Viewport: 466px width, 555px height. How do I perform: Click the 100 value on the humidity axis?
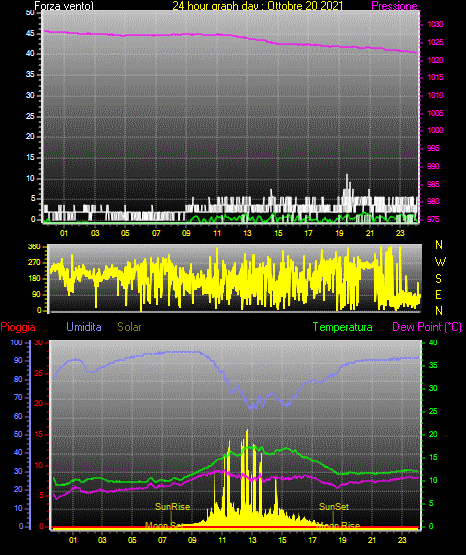17,343
